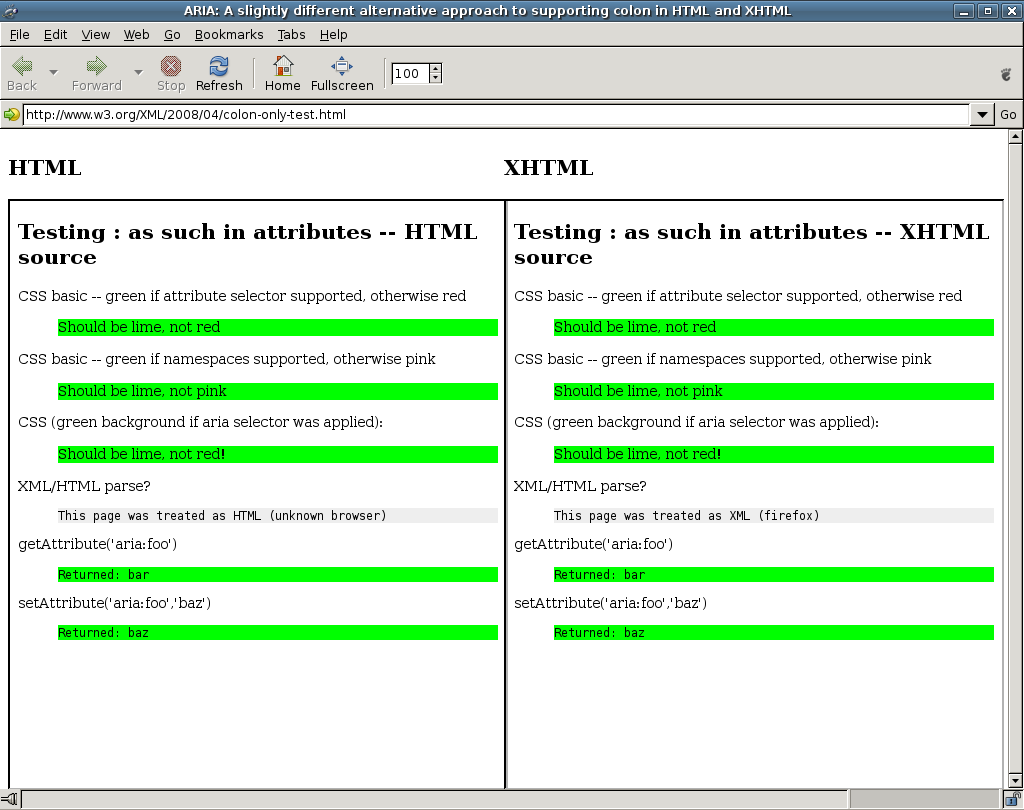Click the zoom percentage field showing 100
This screenshot has height=810, width=1024.
click(411, 73)
